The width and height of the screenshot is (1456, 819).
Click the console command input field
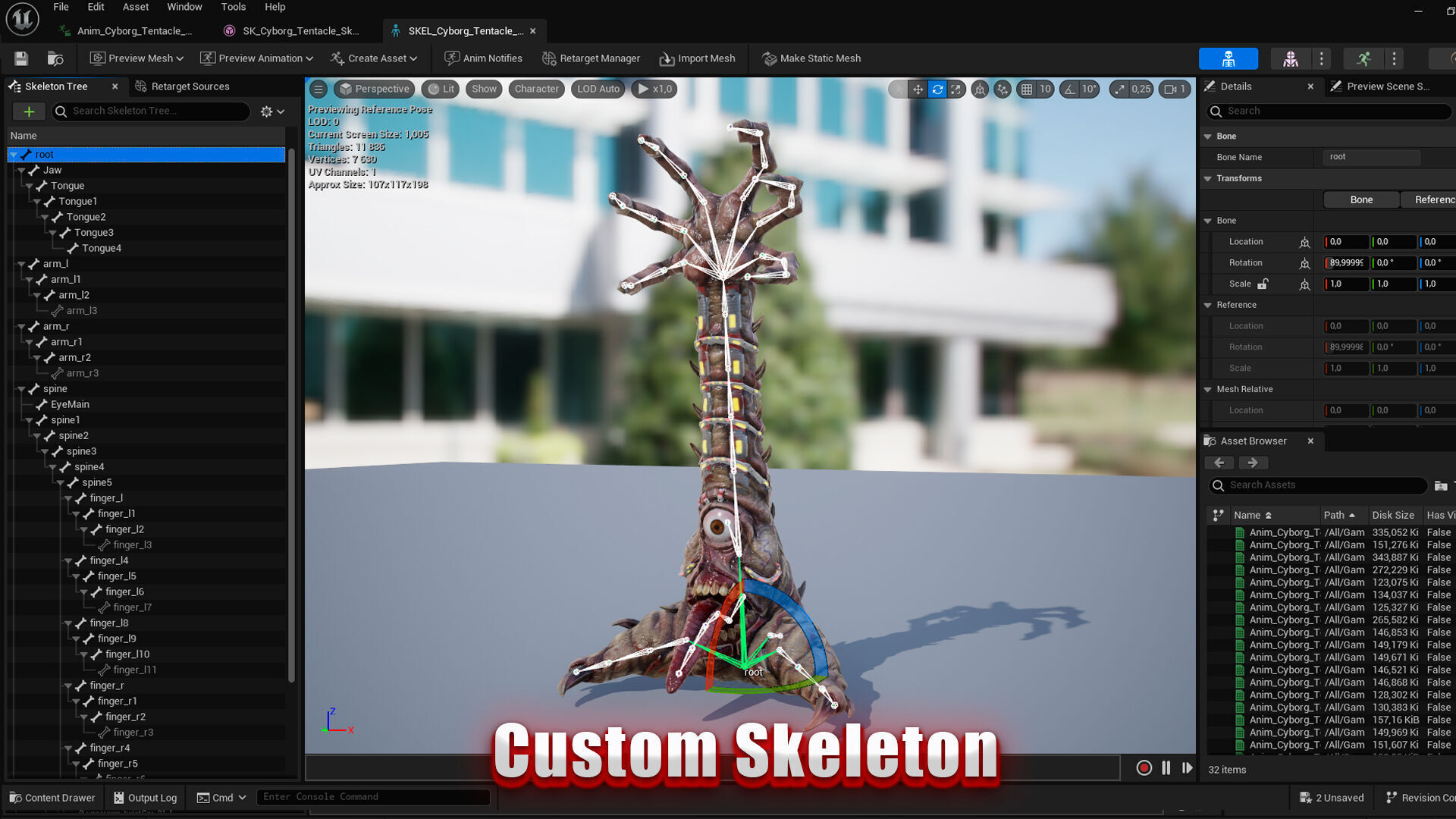(372, 797)
